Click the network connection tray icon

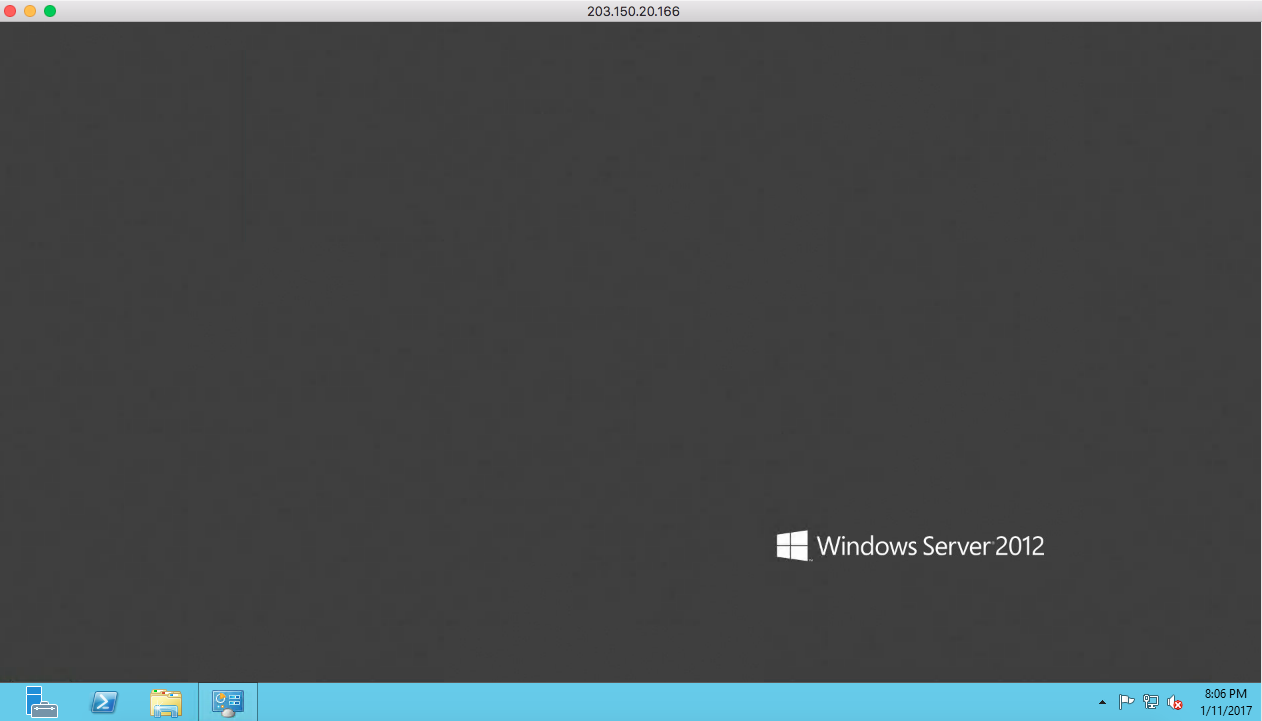point(1151,702)
